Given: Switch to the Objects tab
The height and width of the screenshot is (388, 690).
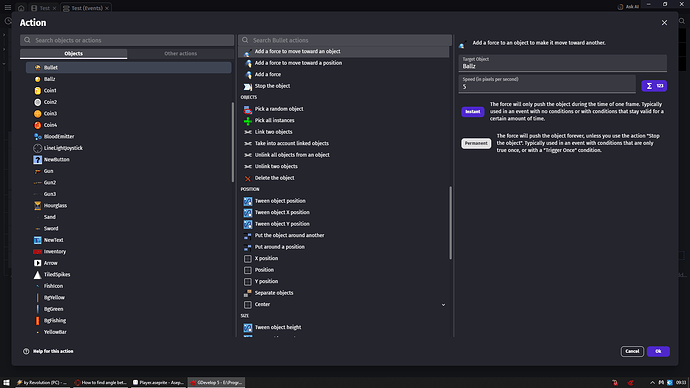Looking at the screenshot, I should point(73,54).
